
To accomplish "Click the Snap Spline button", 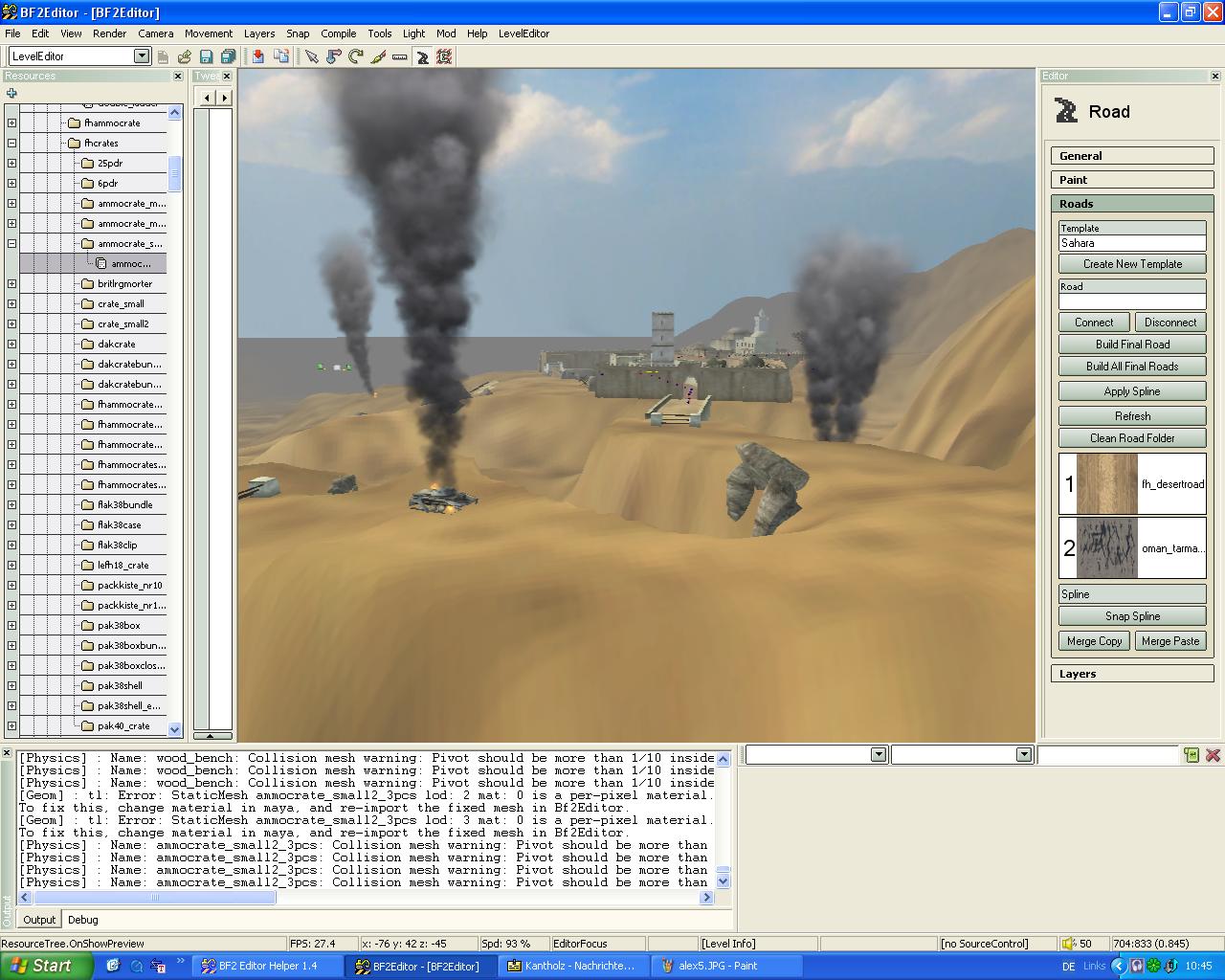I will (x=1132, y=616).
